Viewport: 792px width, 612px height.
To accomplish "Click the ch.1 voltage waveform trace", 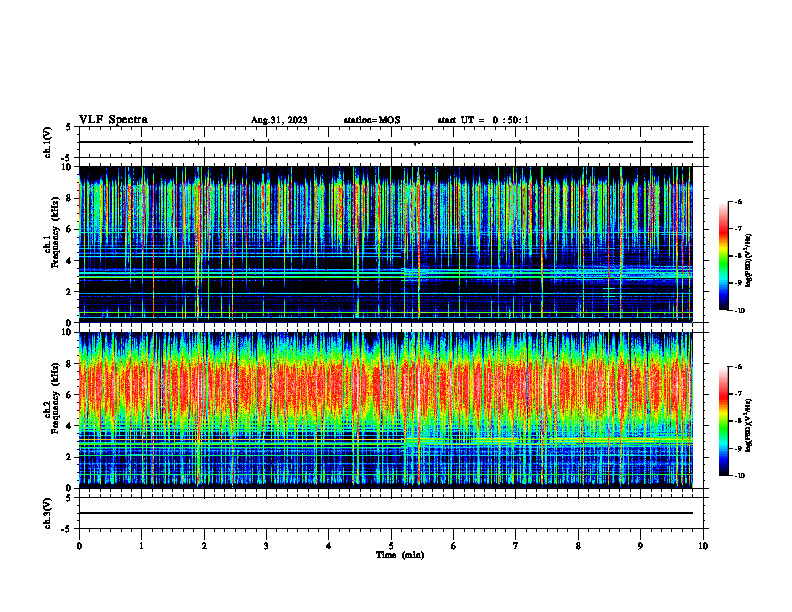I will pyautogui.click(x=386, y=142).
